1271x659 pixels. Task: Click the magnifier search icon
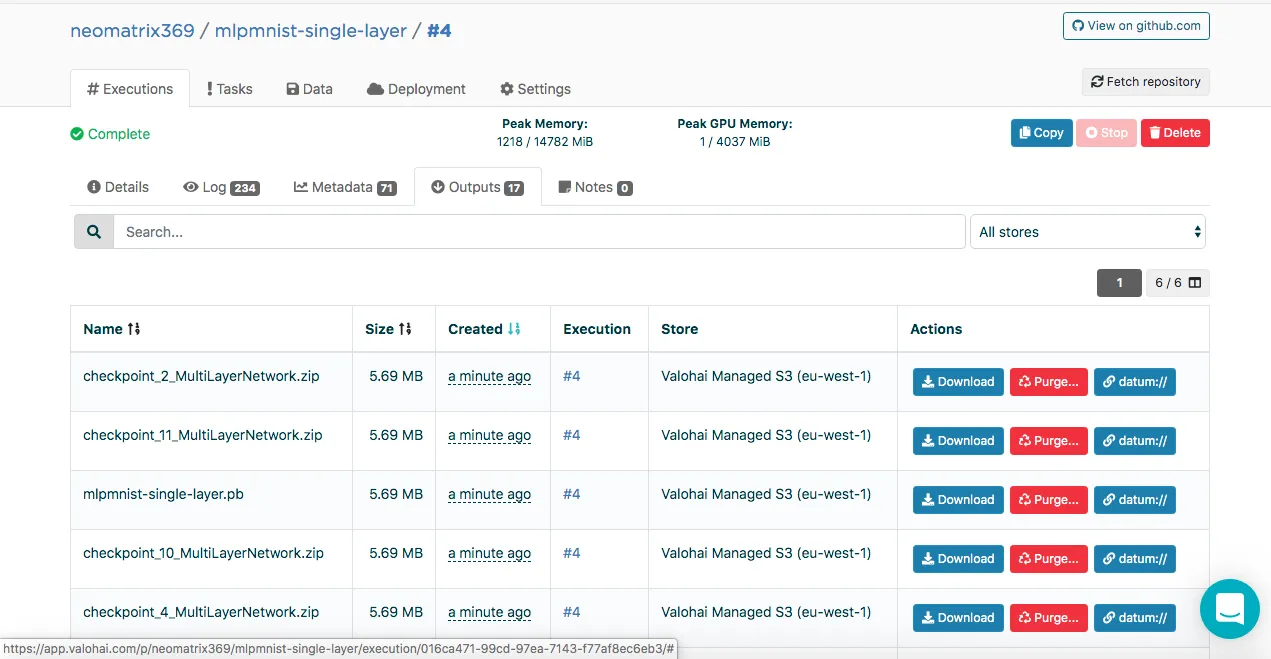point(94,232)
